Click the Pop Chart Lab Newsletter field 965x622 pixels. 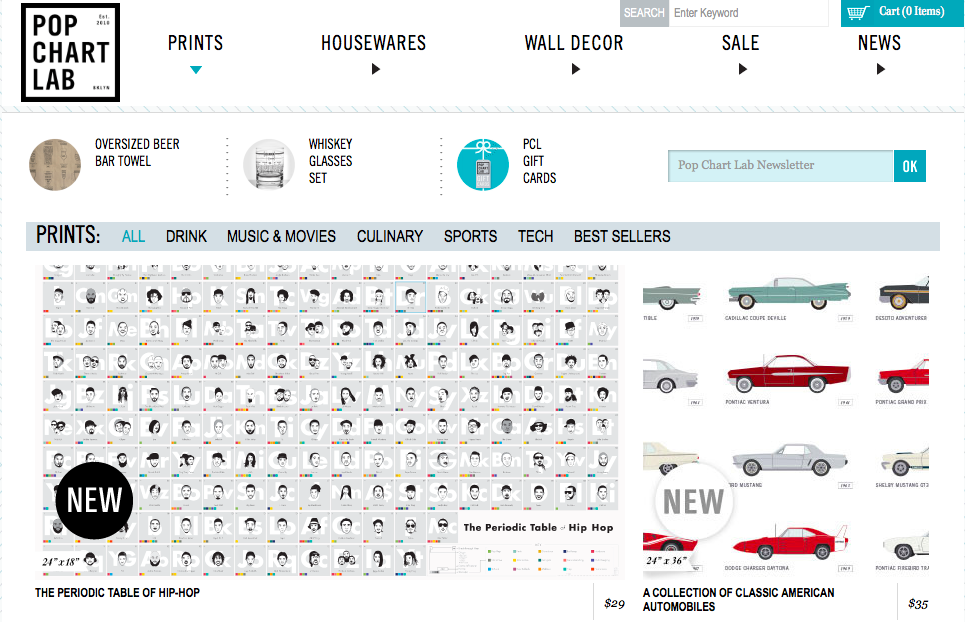(780, 165)
